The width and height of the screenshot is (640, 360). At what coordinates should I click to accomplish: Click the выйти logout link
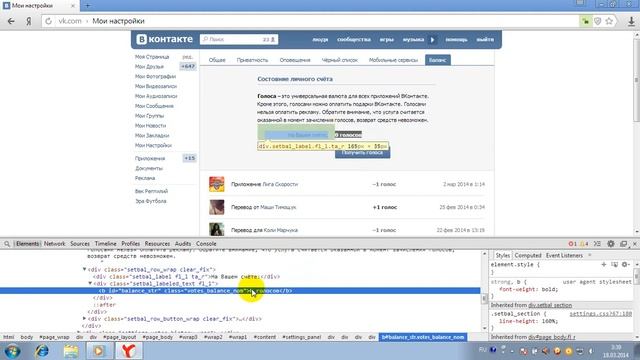(x=485, y=40)
